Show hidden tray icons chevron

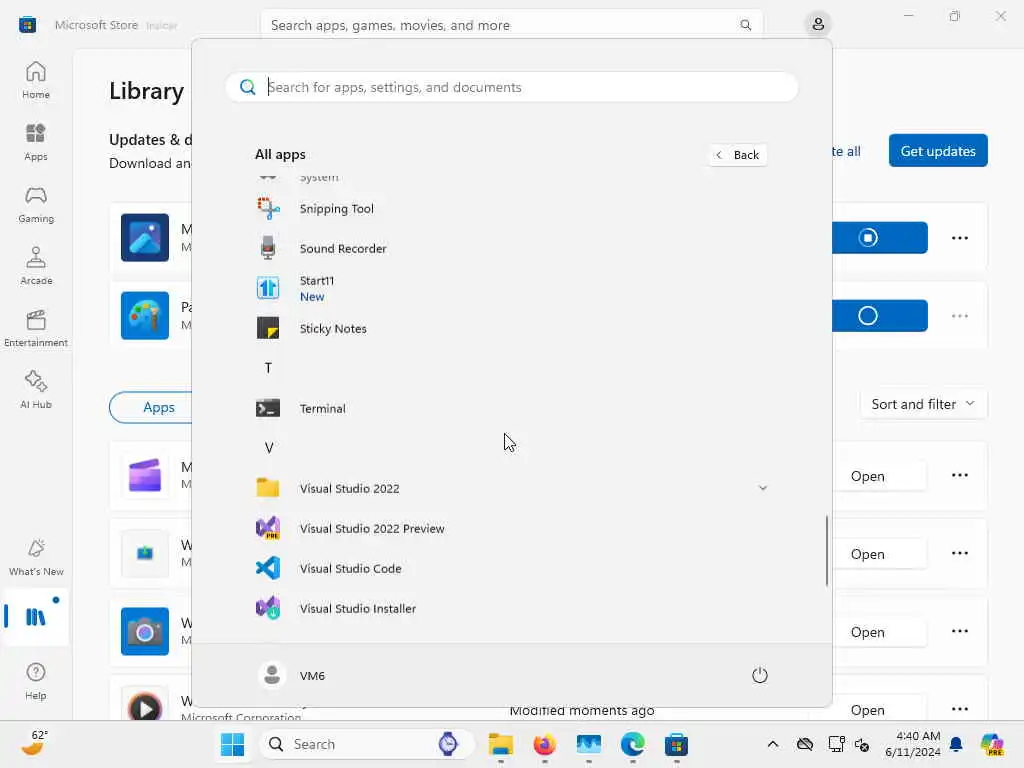773,744
